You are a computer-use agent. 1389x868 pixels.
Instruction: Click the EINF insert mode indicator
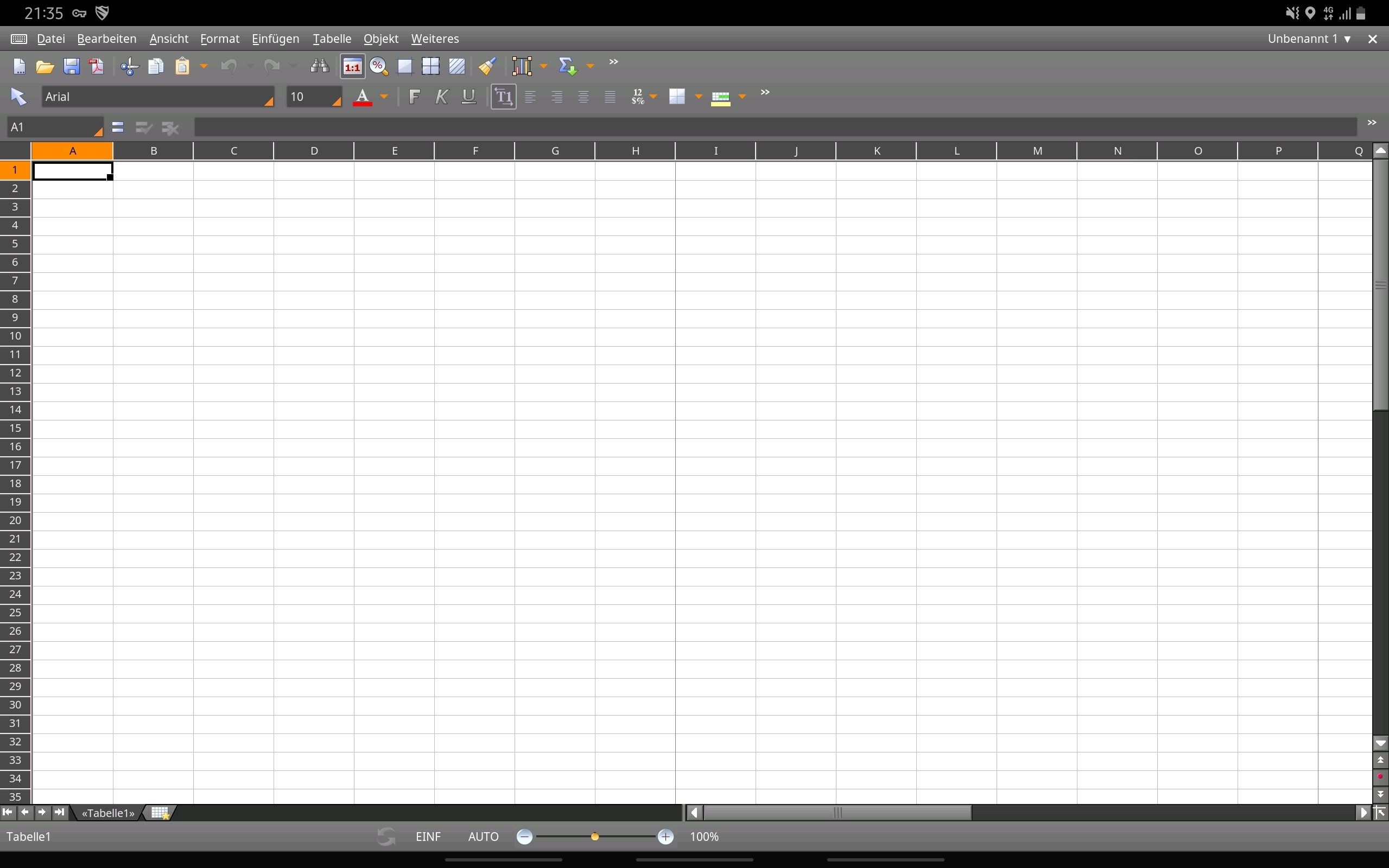[x=428, y=837]
